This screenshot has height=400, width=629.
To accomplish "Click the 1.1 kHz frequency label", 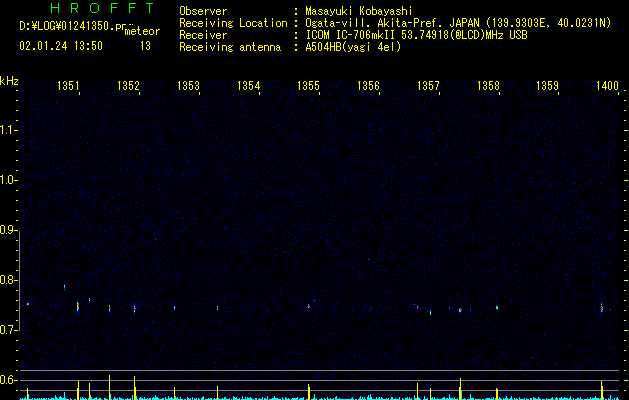I will tap(8, 130).
